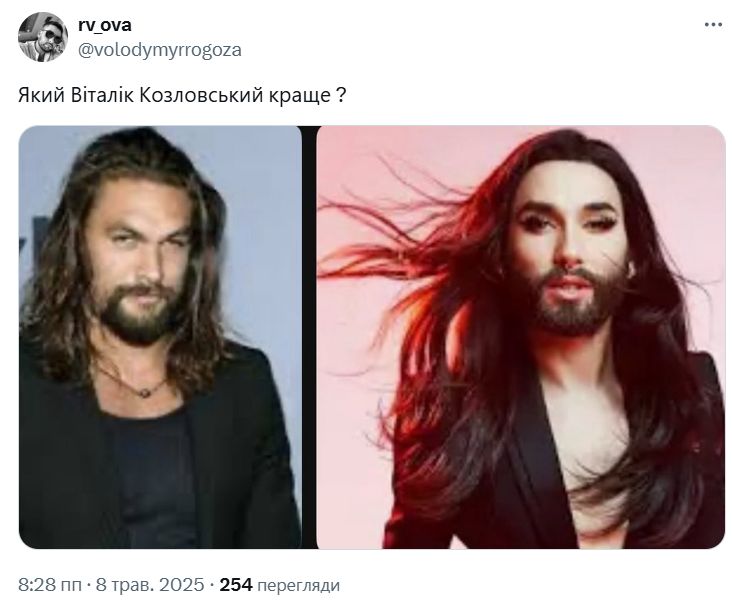Click the black divider between the two photos
Screen dimensions: 732x602
pyautogui.click(x=309, y=337)
